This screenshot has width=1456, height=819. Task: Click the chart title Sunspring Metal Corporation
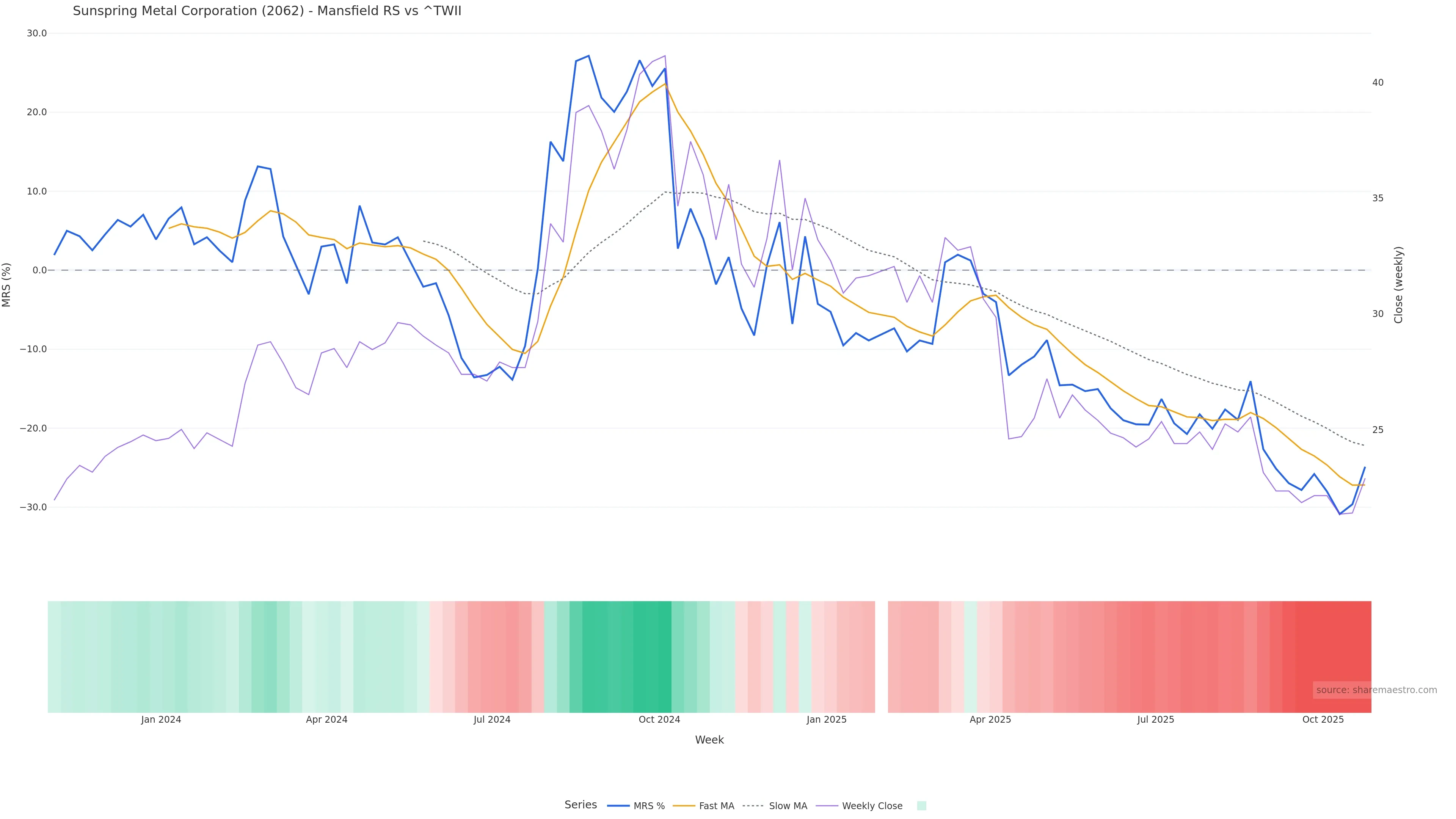pos(267,11)
